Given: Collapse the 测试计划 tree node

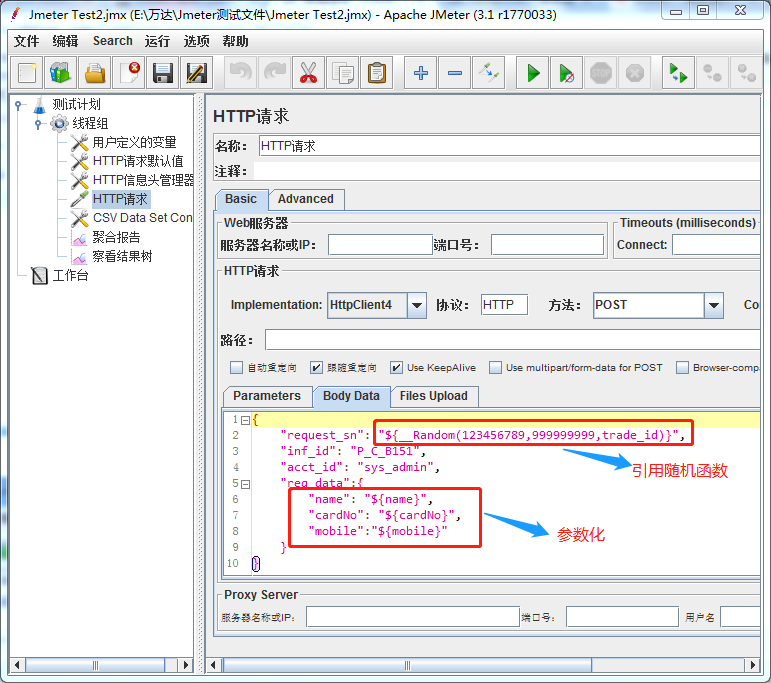Looking at the screenshot, I should (x=18, y=105).
